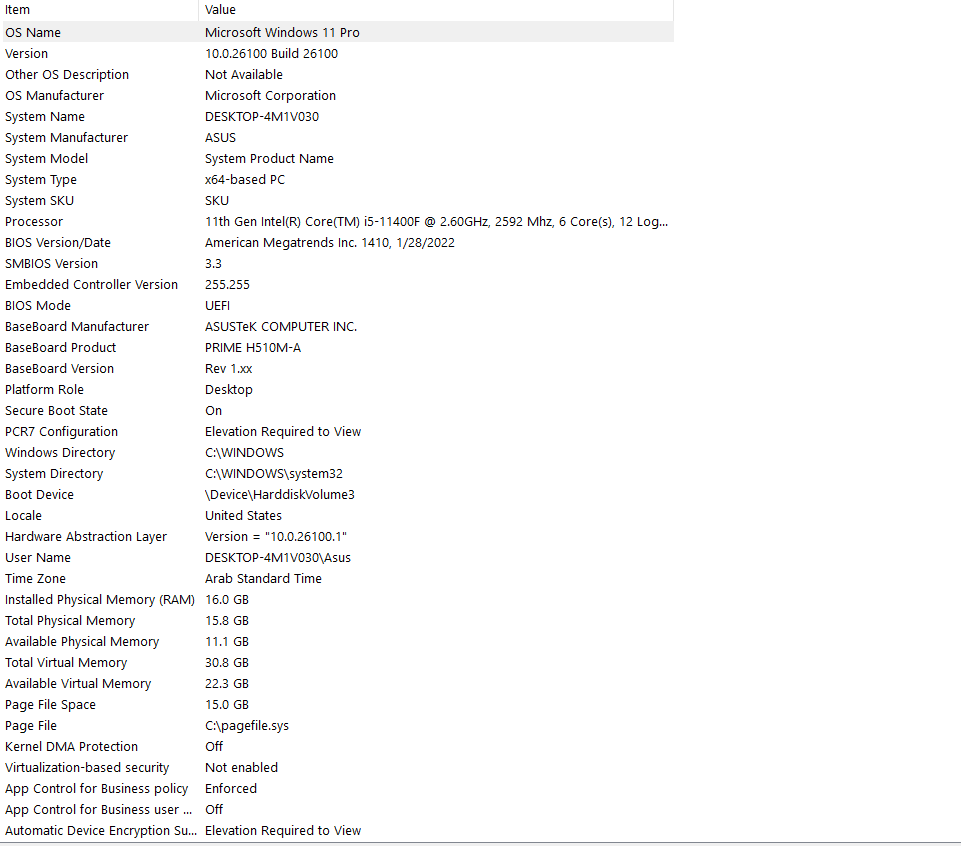Select the BIOS Mode row

point(338,306)
